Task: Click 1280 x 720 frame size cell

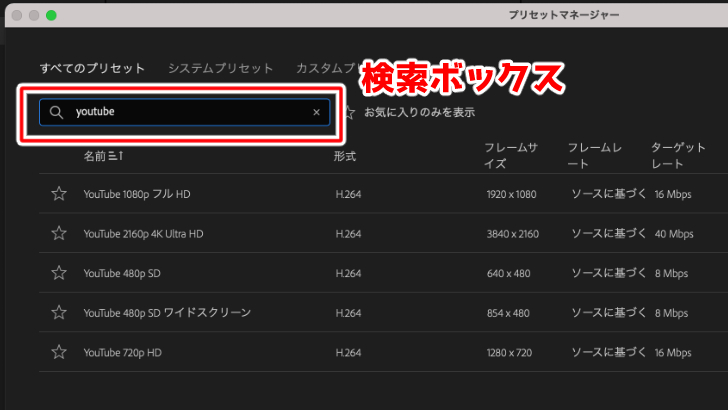Action: pyautogui.click(x=509, y=352)
